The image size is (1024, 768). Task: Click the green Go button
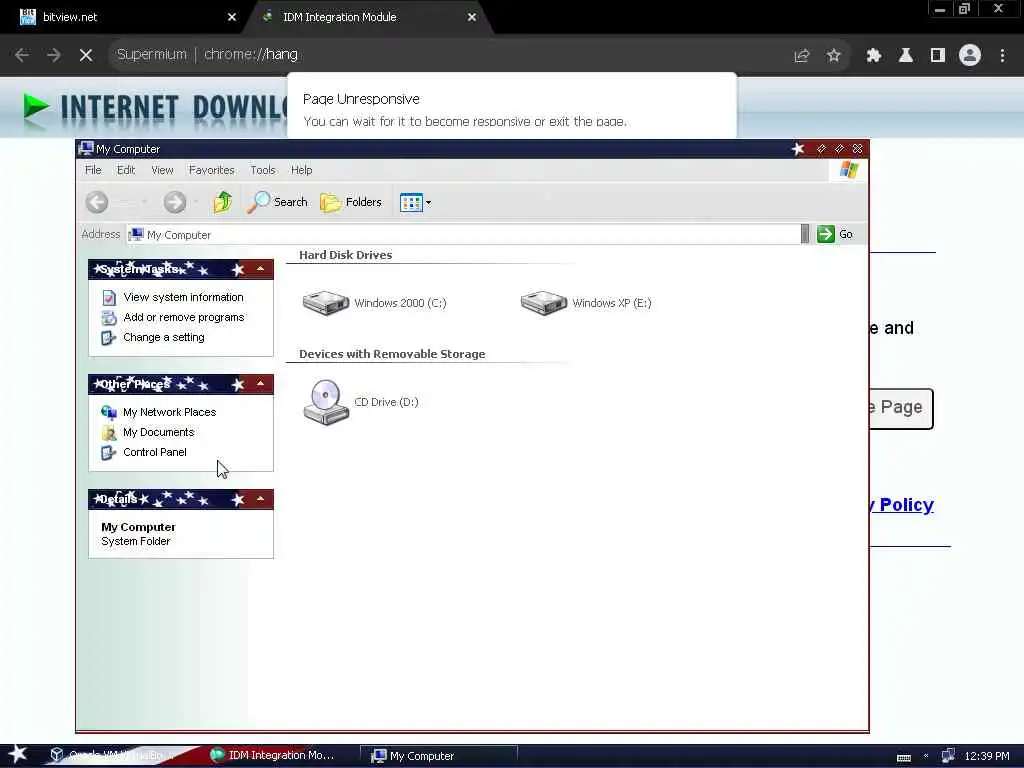[835, 234]
